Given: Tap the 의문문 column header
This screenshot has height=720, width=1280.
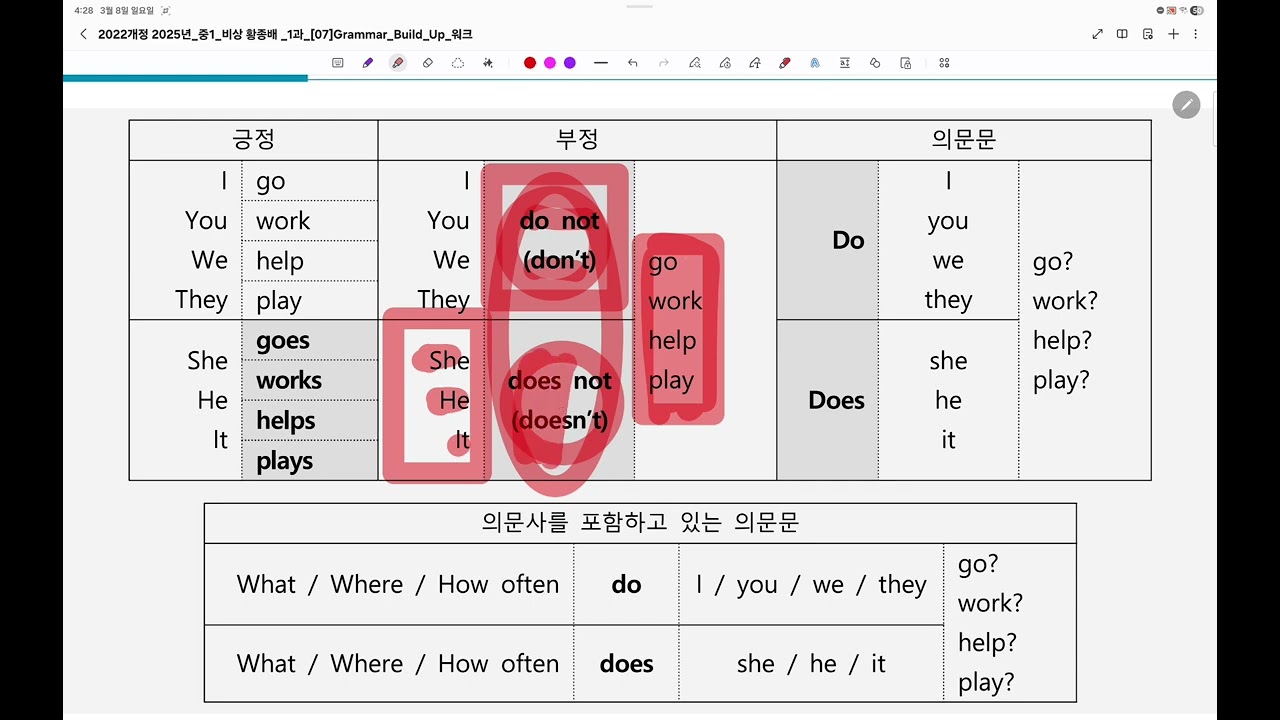Looking at the screenshot, I should coord(964,140).
